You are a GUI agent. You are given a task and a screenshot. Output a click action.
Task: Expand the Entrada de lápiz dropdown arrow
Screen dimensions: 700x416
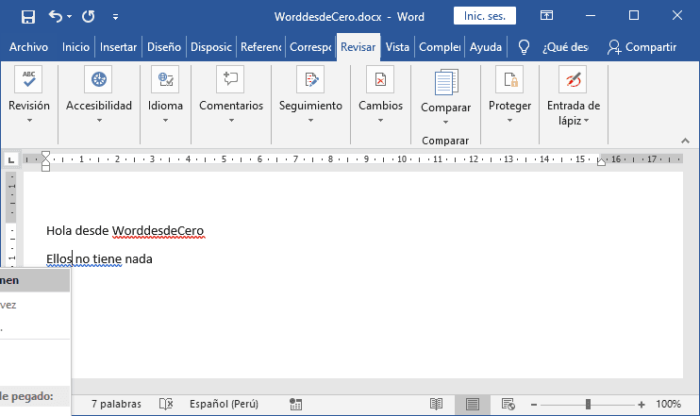[587, 121]
